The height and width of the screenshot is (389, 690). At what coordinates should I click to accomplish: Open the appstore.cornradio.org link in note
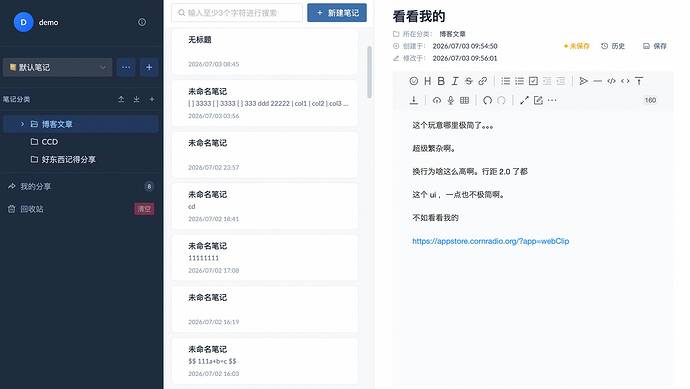tap(491, 241)
